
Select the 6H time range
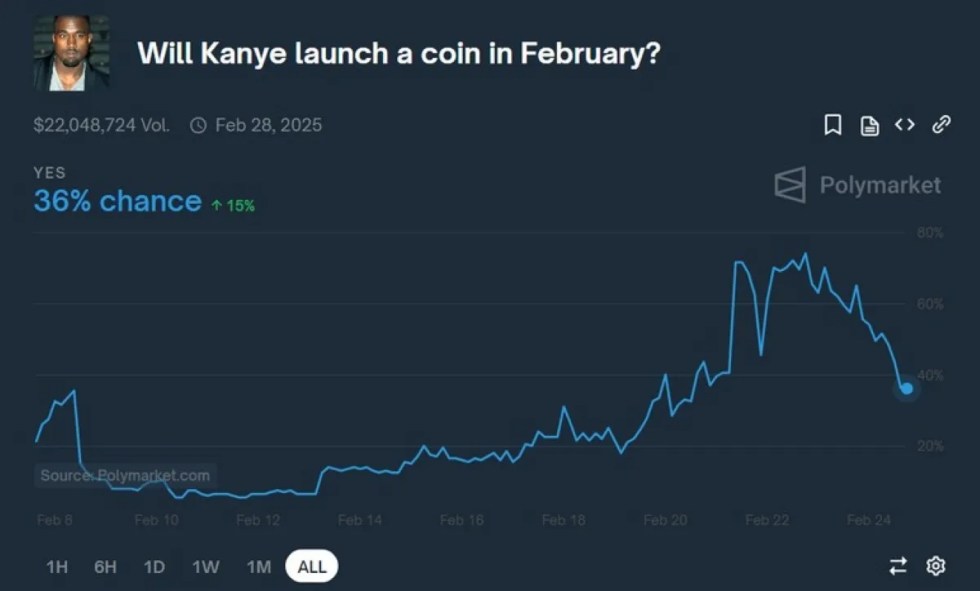tap(105, 567)
